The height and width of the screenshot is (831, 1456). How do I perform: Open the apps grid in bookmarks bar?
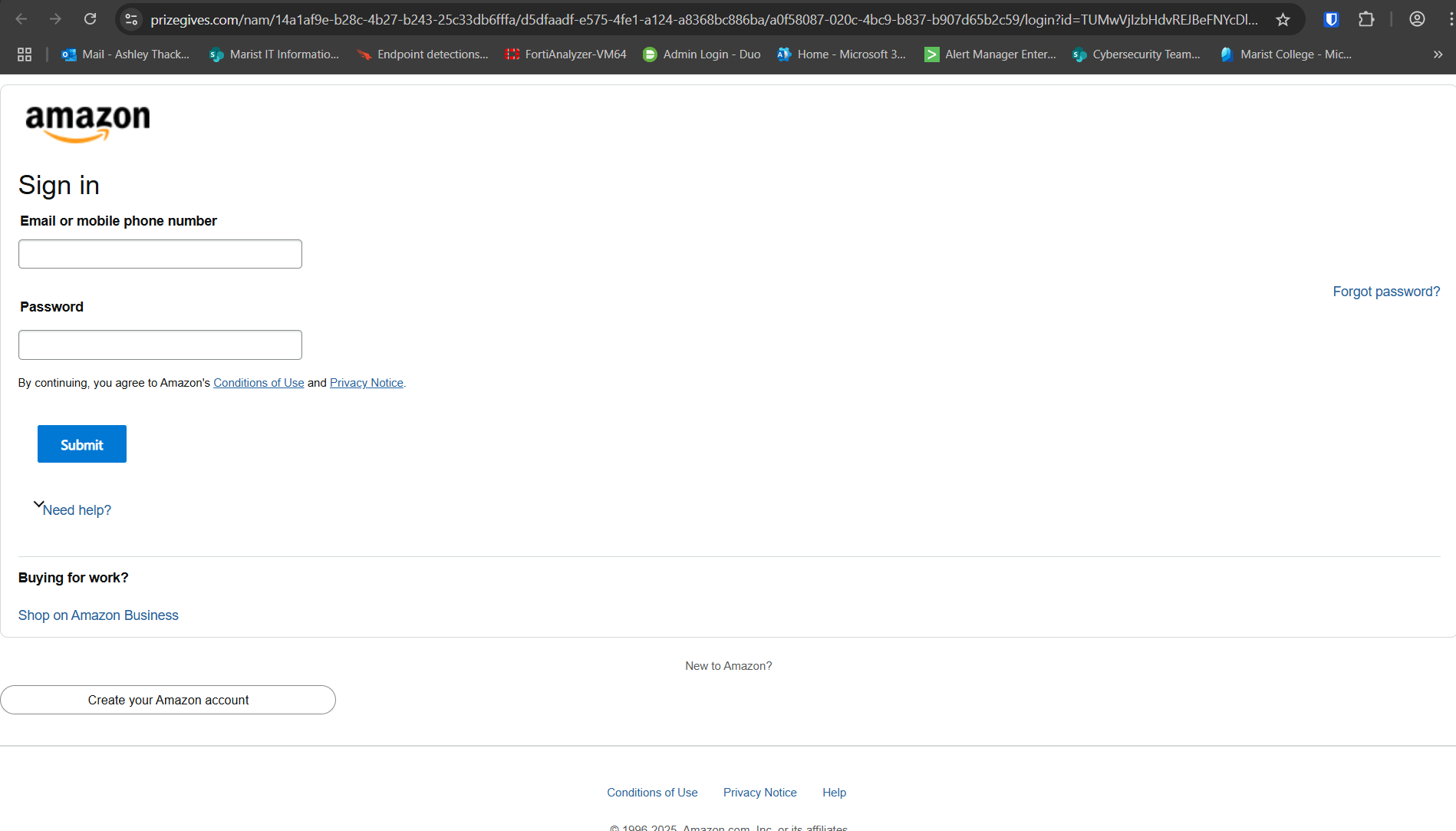(x=25, y=54)
